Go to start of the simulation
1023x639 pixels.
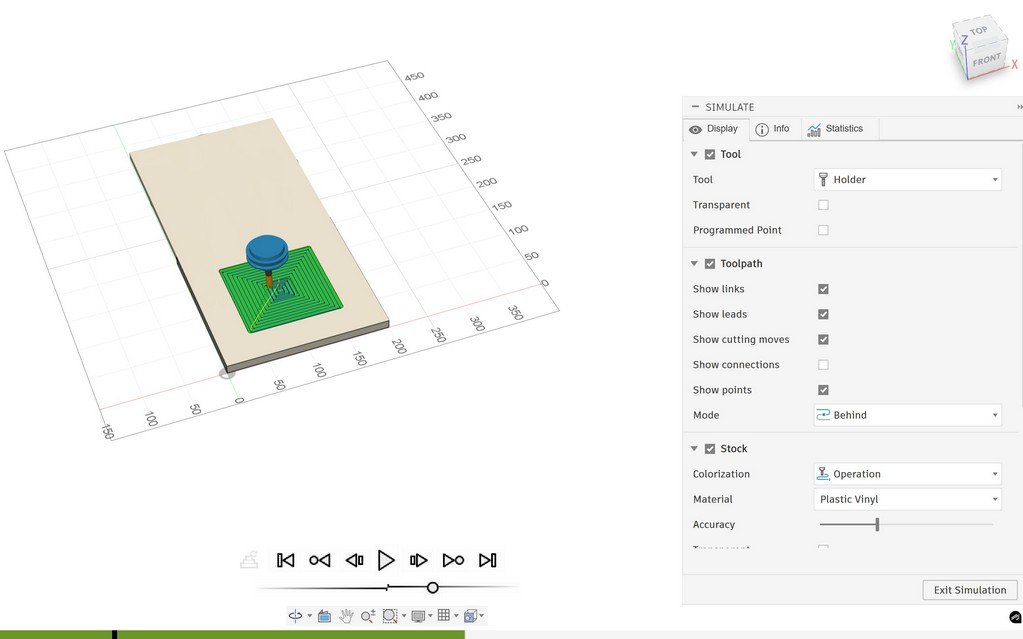[x=285, y=560]
